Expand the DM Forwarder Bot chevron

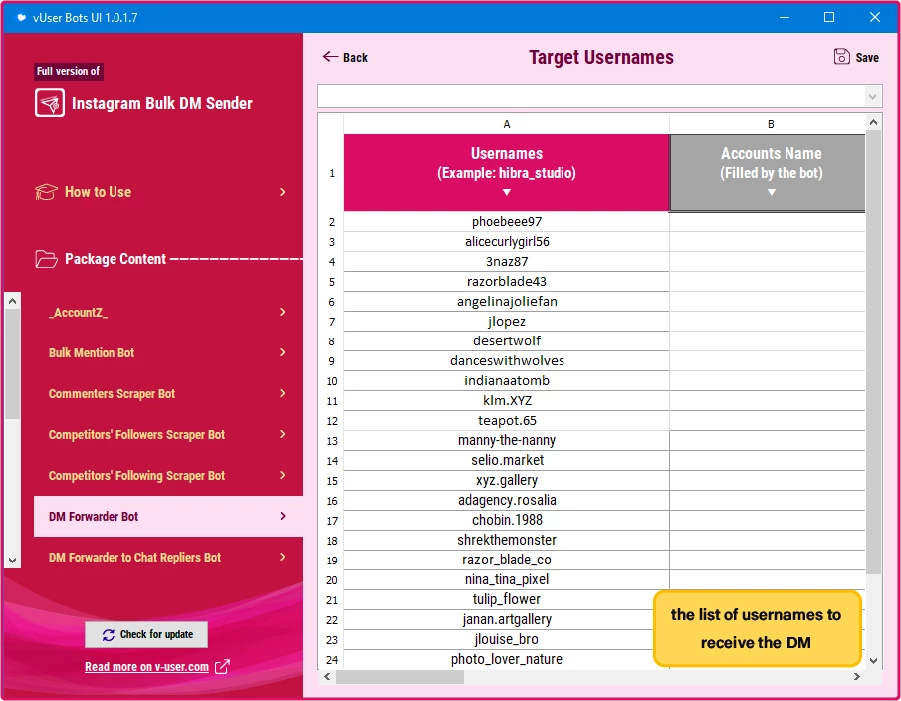[x=282, y=516]
